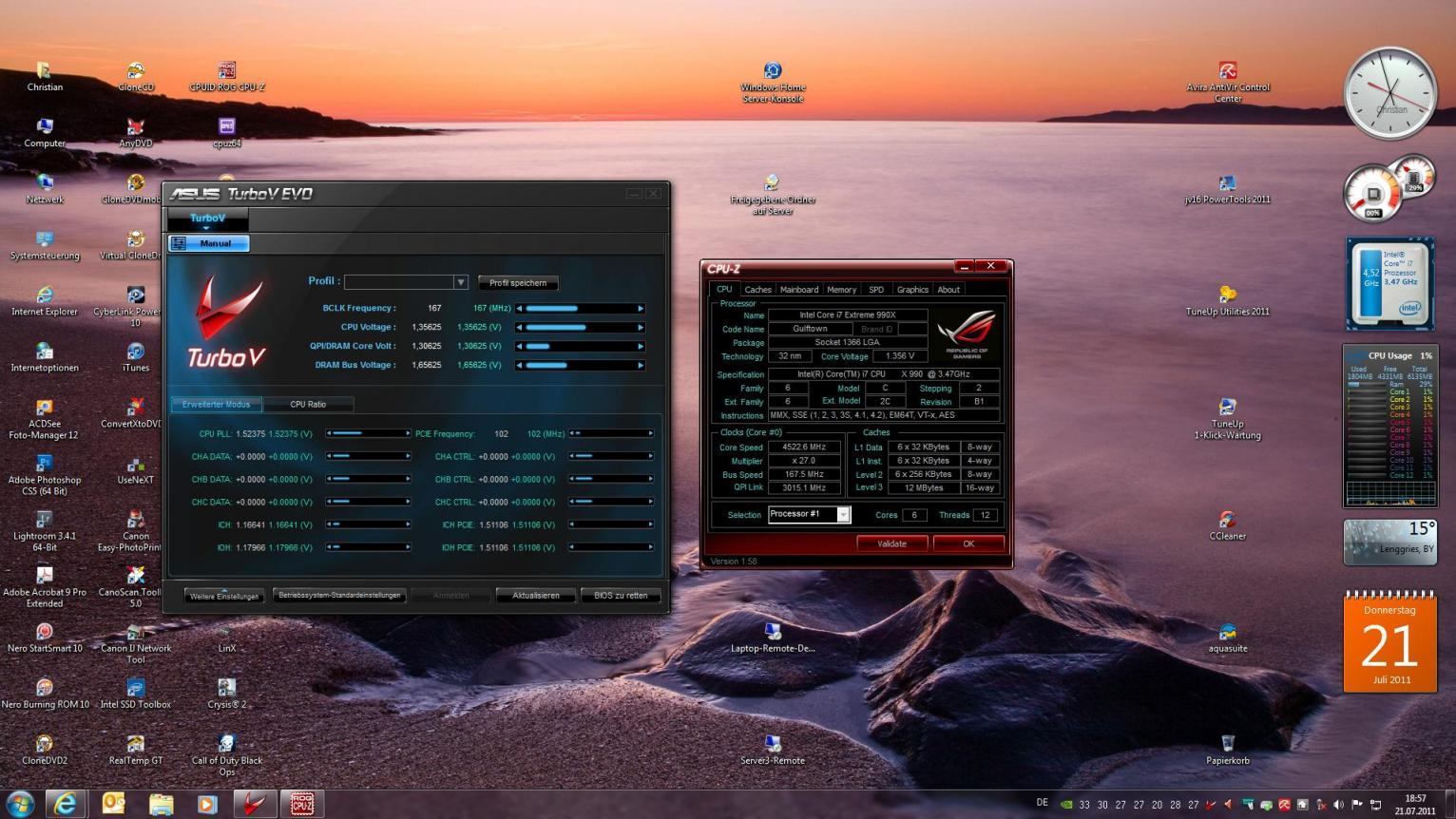The width and height of the screenshot is (1456, 819).
Task: Open the Avira AntiVir Control Center icon
Action: [x=1228, y=82]
